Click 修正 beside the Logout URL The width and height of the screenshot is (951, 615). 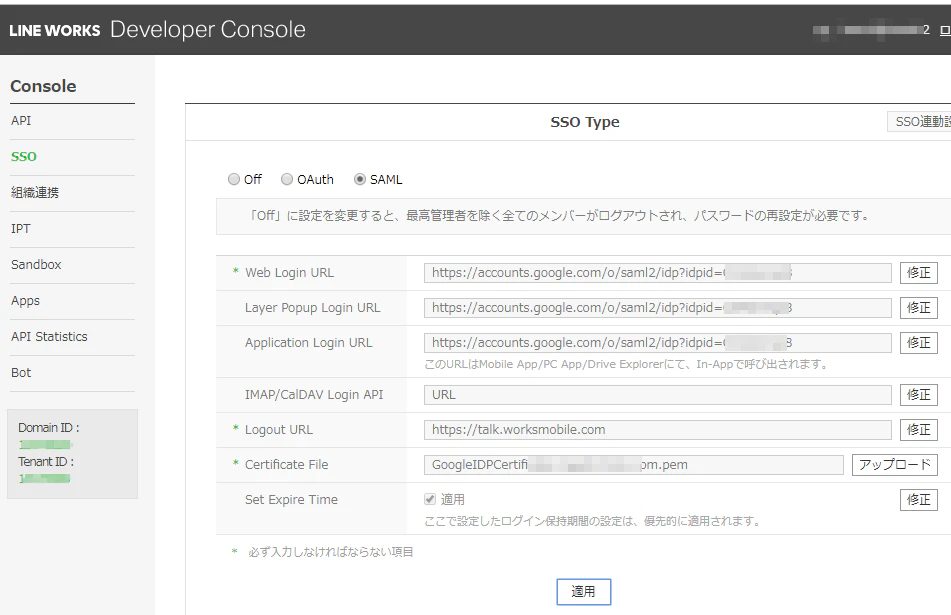point(919,430)
